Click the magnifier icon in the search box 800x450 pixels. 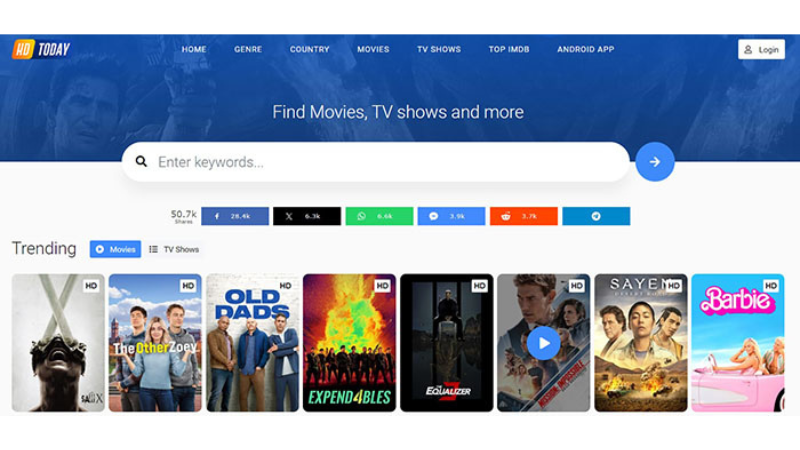[x=141, y=162]
